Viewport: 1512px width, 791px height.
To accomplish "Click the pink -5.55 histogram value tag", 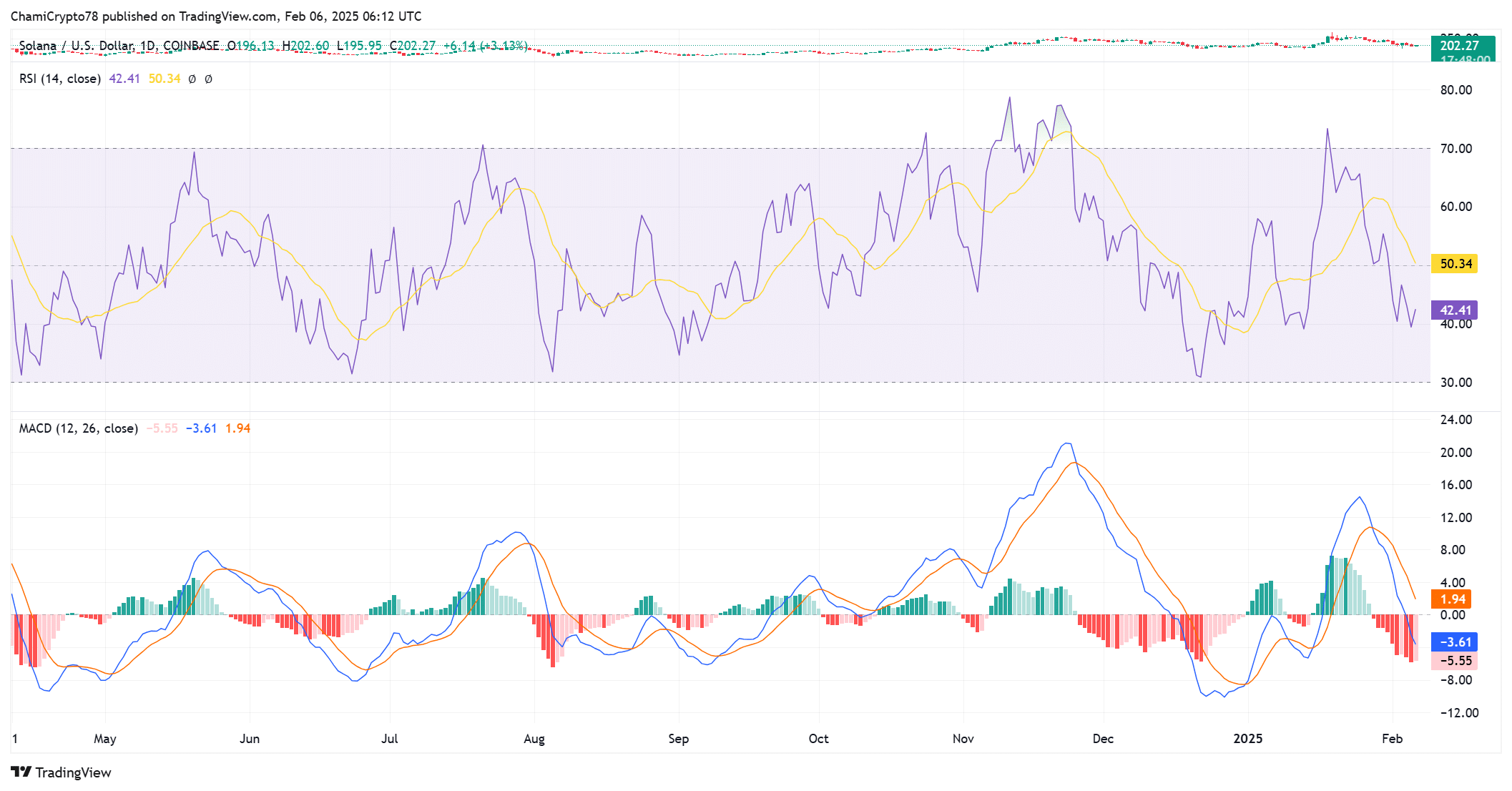I will pyautogui.click(x=1455, y=661).
